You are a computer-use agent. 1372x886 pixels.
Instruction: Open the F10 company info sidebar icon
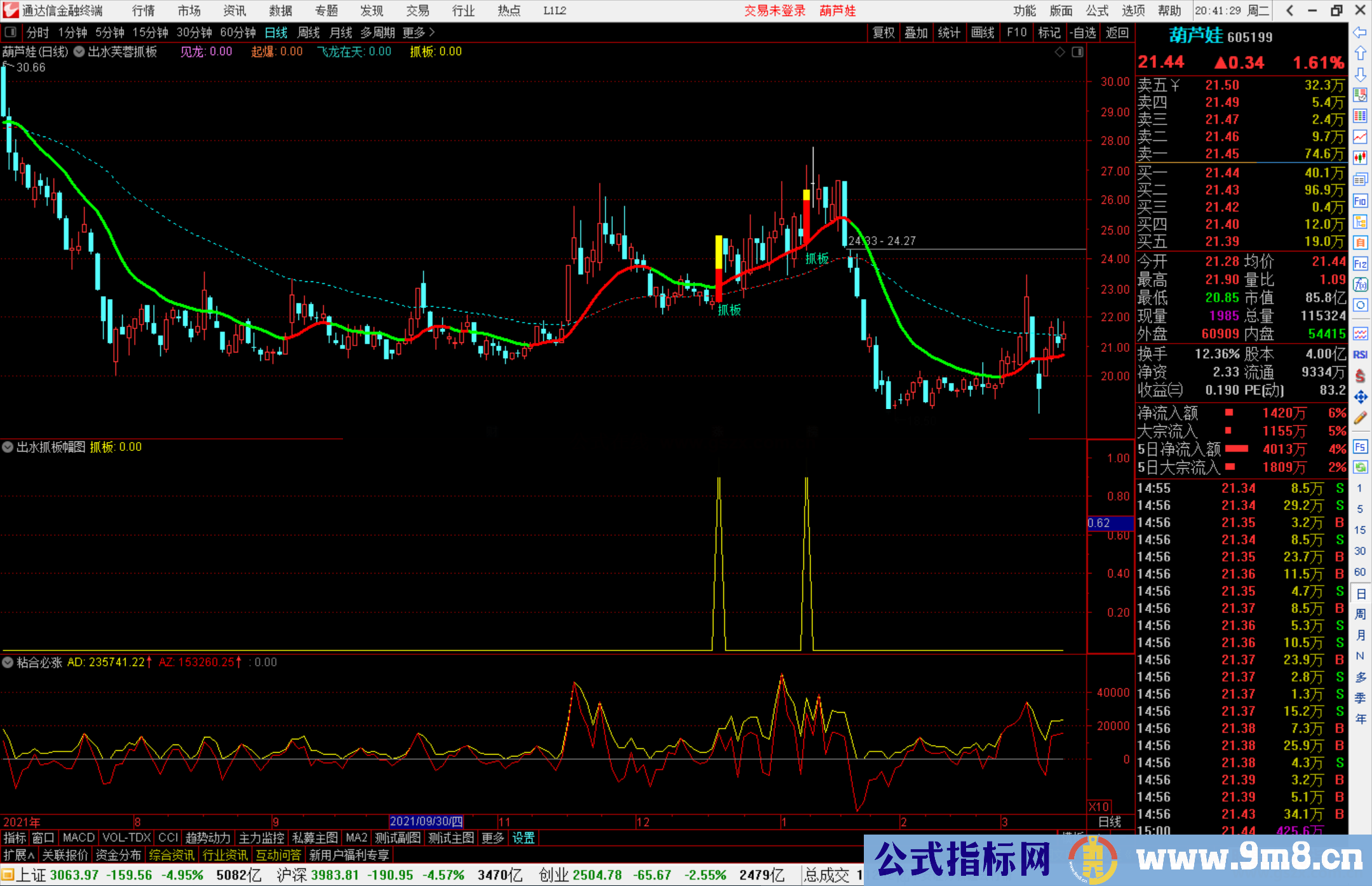(1360, 201)
